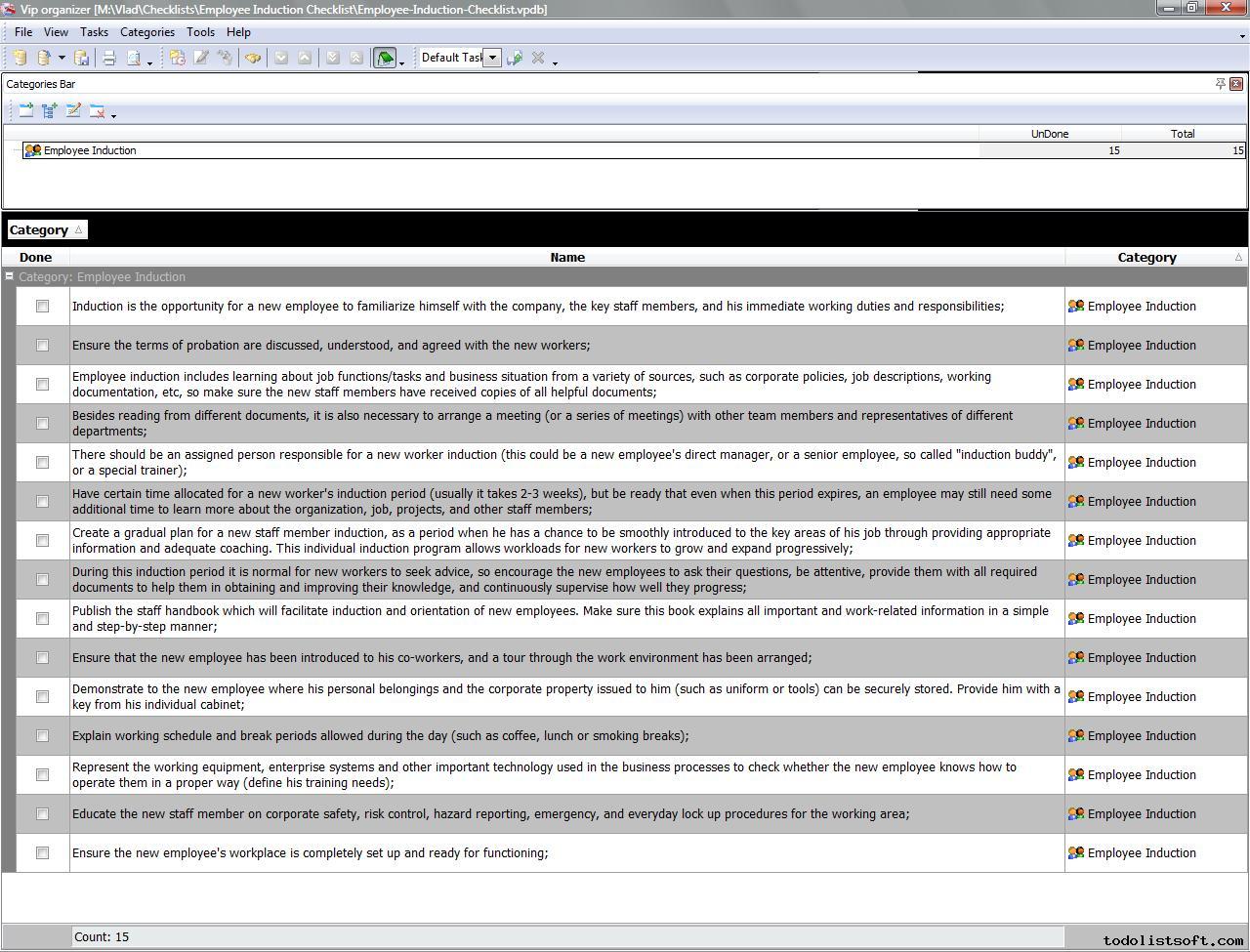Select Employee Induction row in Categories Bar

point(90,150)
